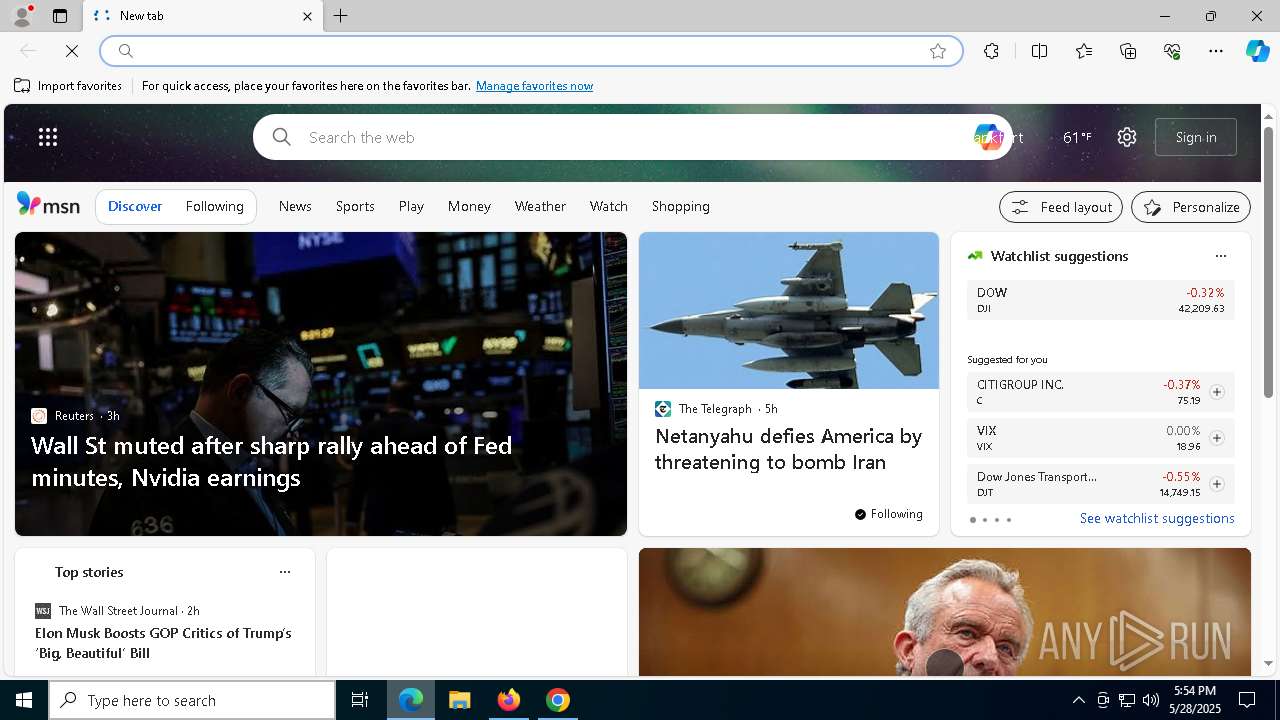Launch Firefox from taskbar

click(x=509, y=700)
